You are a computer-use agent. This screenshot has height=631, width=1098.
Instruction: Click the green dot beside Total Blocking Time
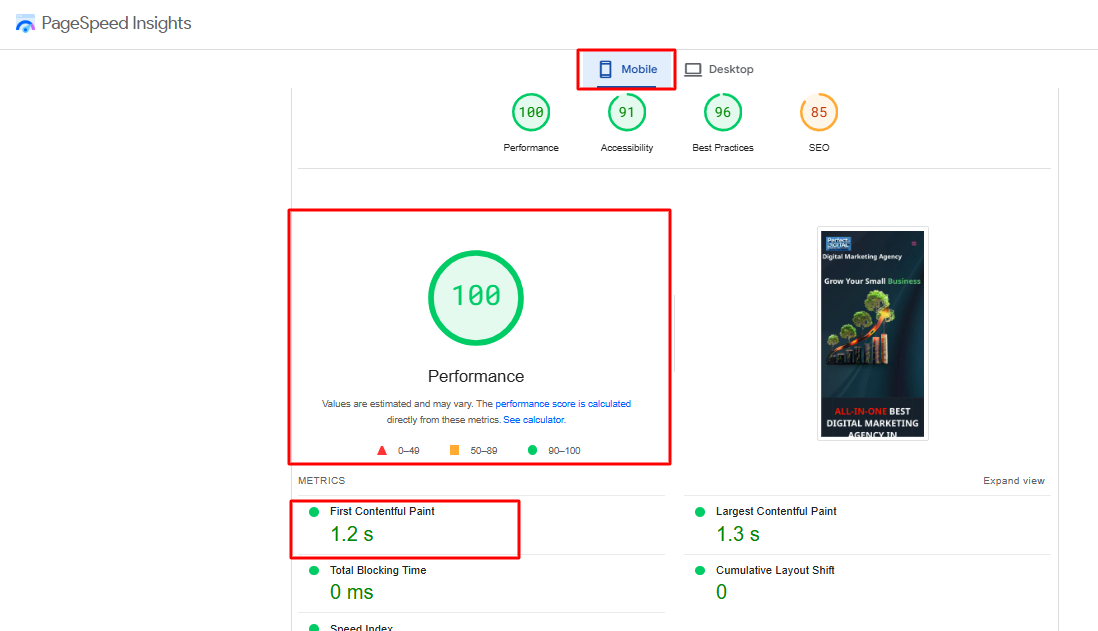[x=314, y=570]
